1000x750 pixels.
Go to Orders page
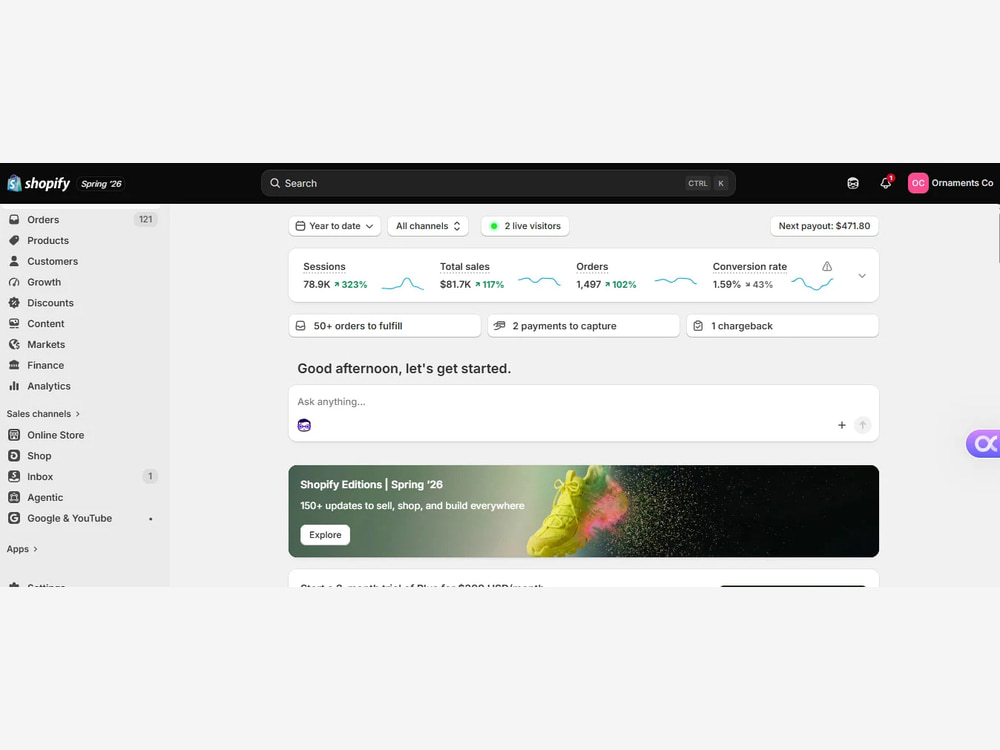point(43,219)
